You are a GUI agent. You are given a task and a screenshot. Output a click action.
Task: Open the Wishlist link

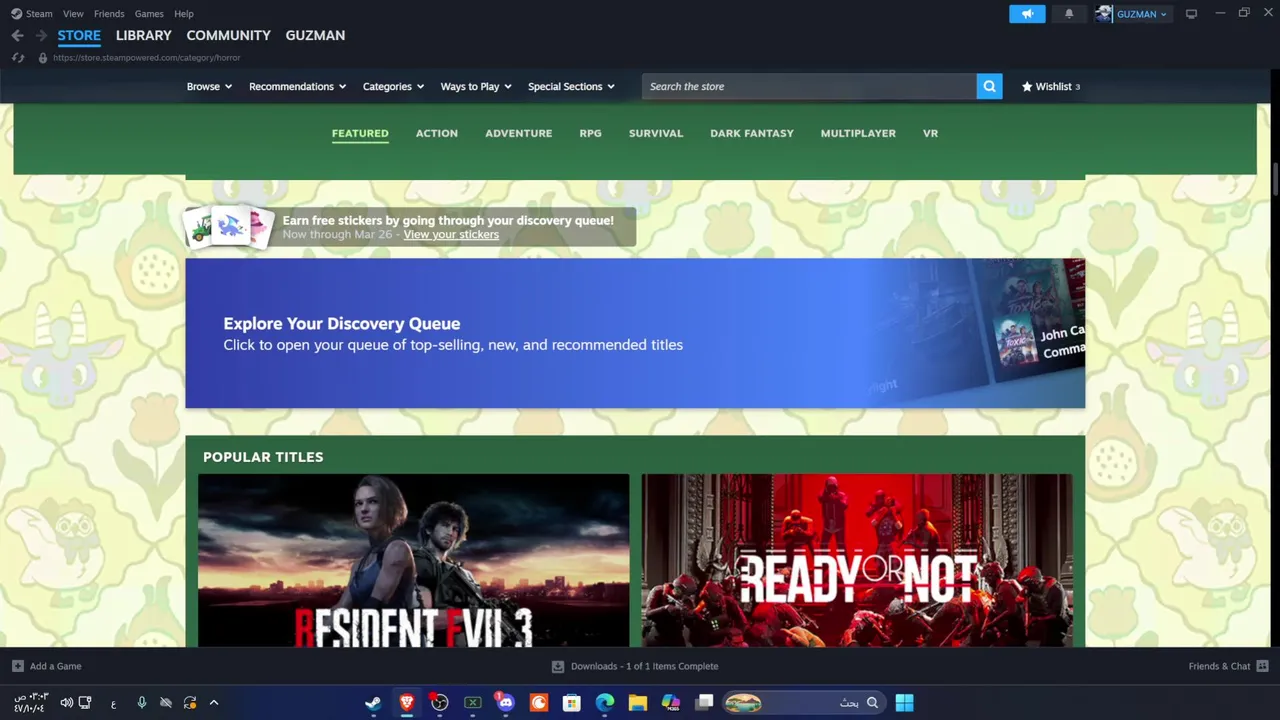1053,86
